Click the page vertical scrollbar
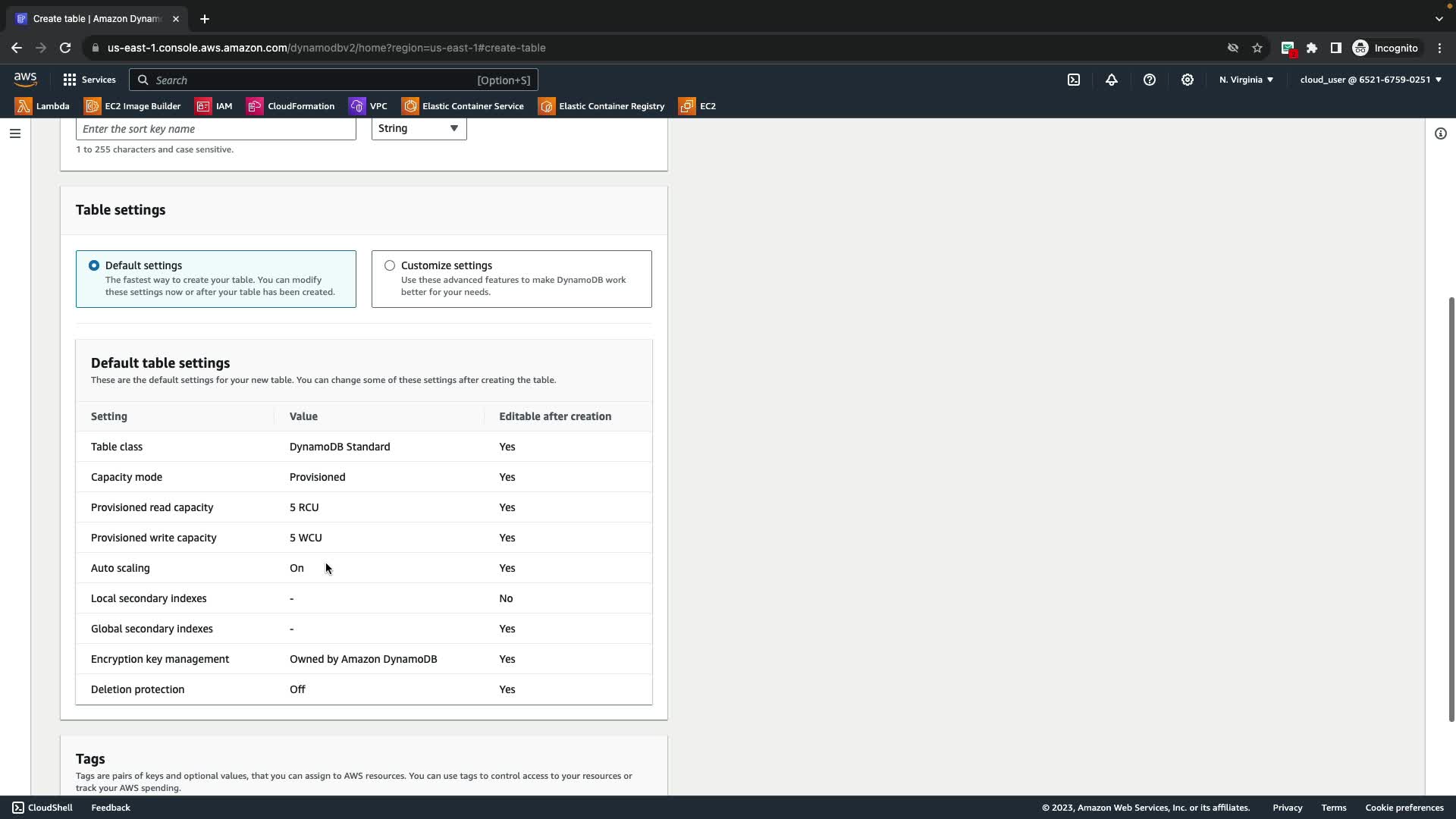 point(1451,508)
